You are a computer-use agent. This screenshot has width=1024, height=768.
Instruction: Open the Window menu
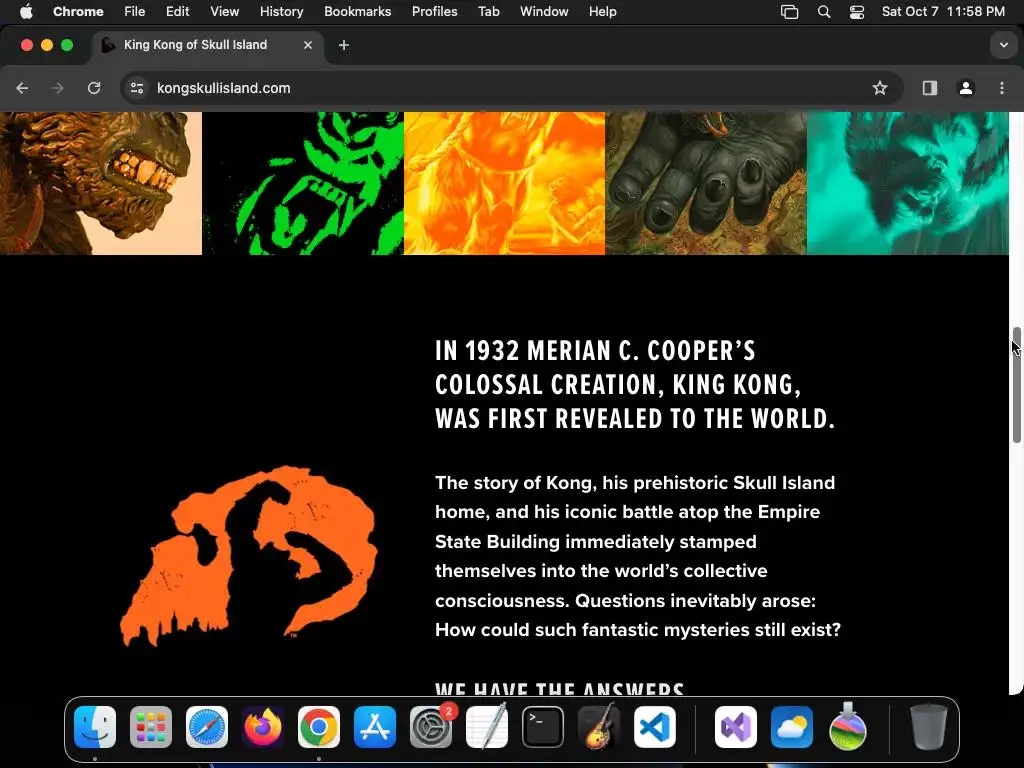coord(544,12)
